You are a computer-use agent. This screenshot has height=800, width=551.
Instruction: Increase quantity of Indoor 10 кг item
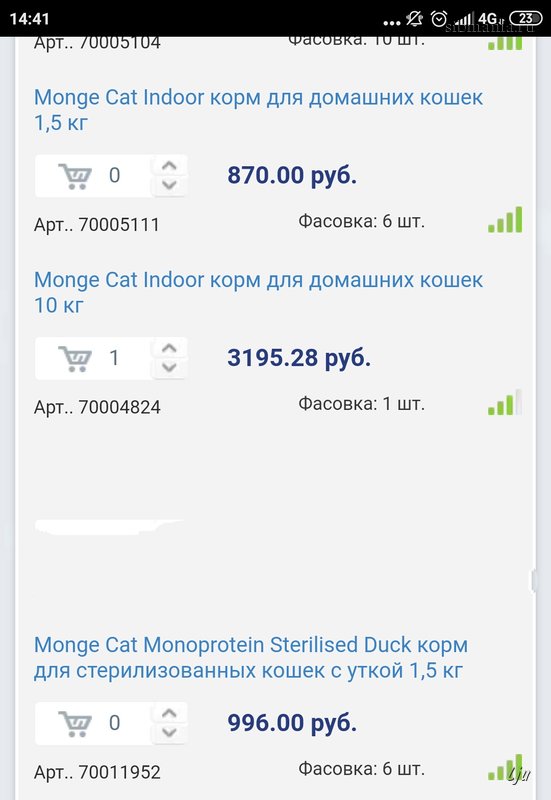coord(169,348)
